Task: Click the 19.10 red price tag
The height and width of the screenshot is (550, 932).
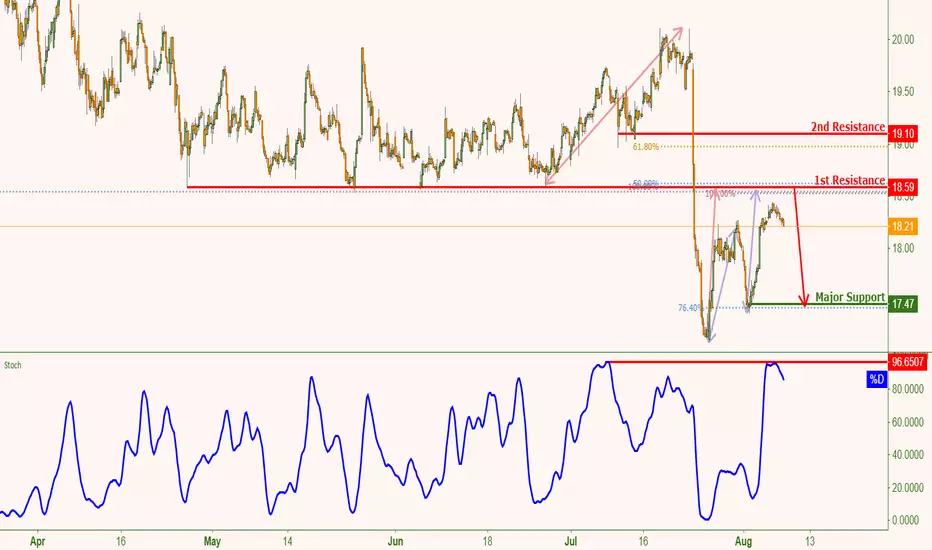Action: 903,134
